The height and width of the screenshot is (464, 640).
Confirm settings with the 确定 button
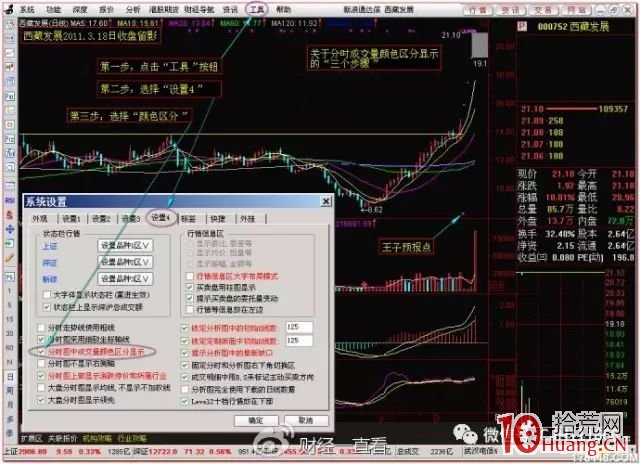256,420
